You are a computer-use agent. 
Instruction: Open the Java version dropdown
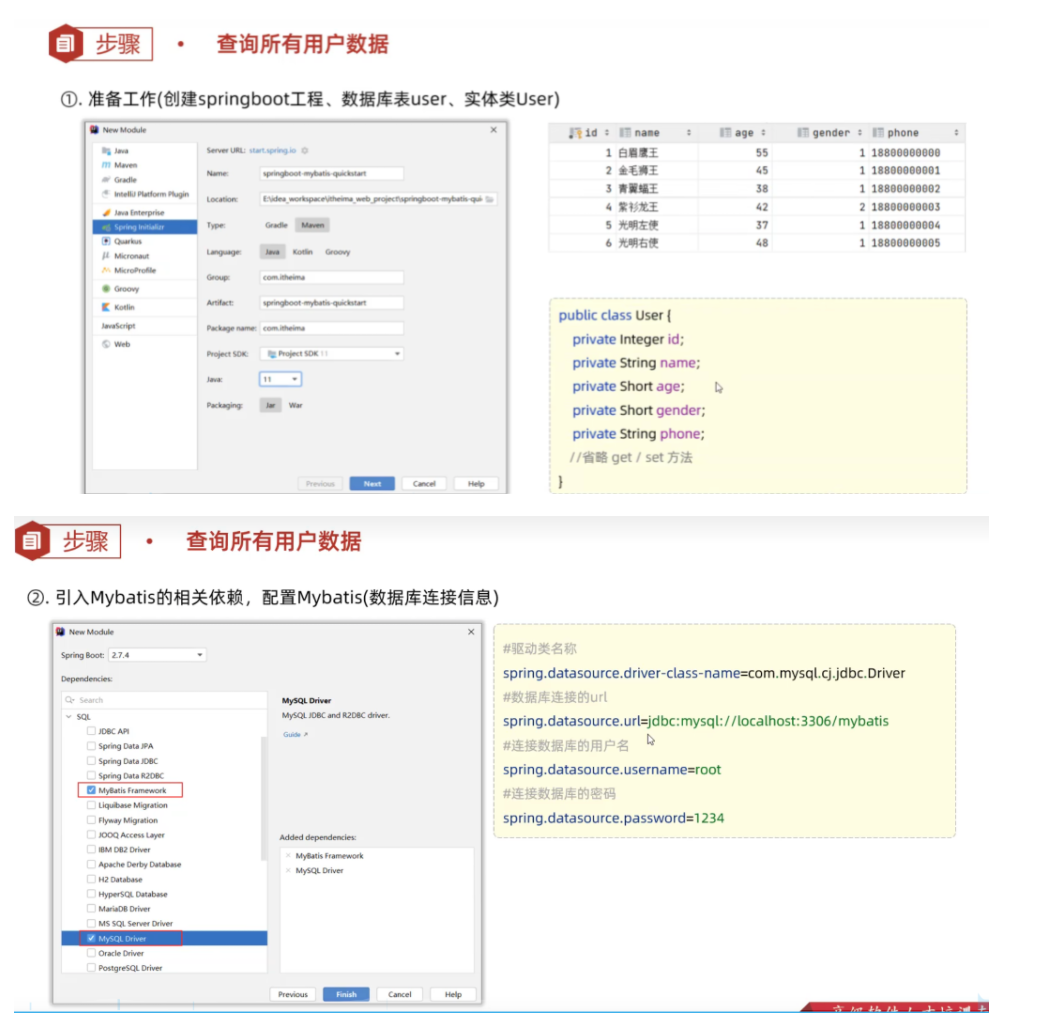[x=280, y=379]
